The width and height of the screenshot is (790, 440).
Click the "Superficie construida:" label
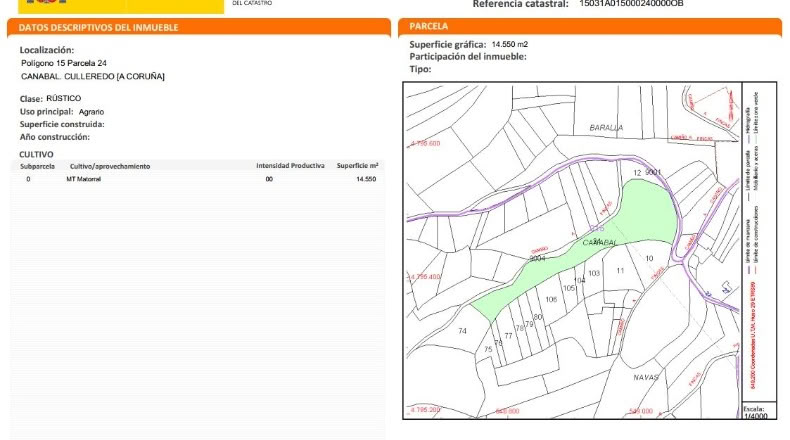62,124
